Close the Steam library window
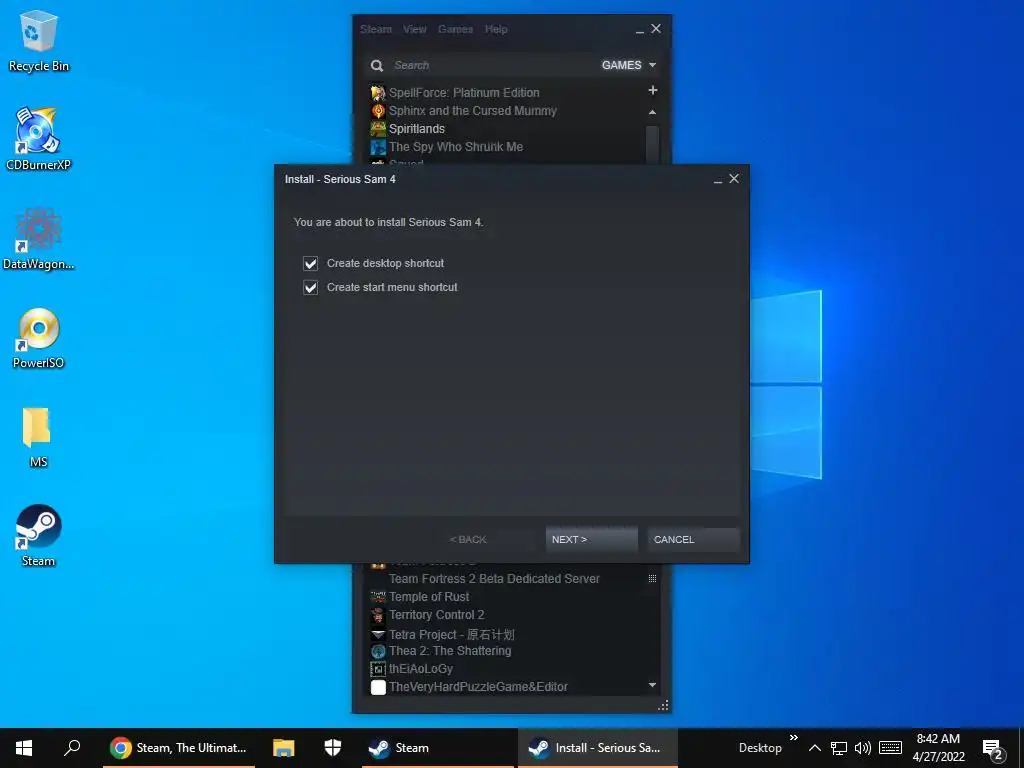1024x768 pixels. click(656, 29)
